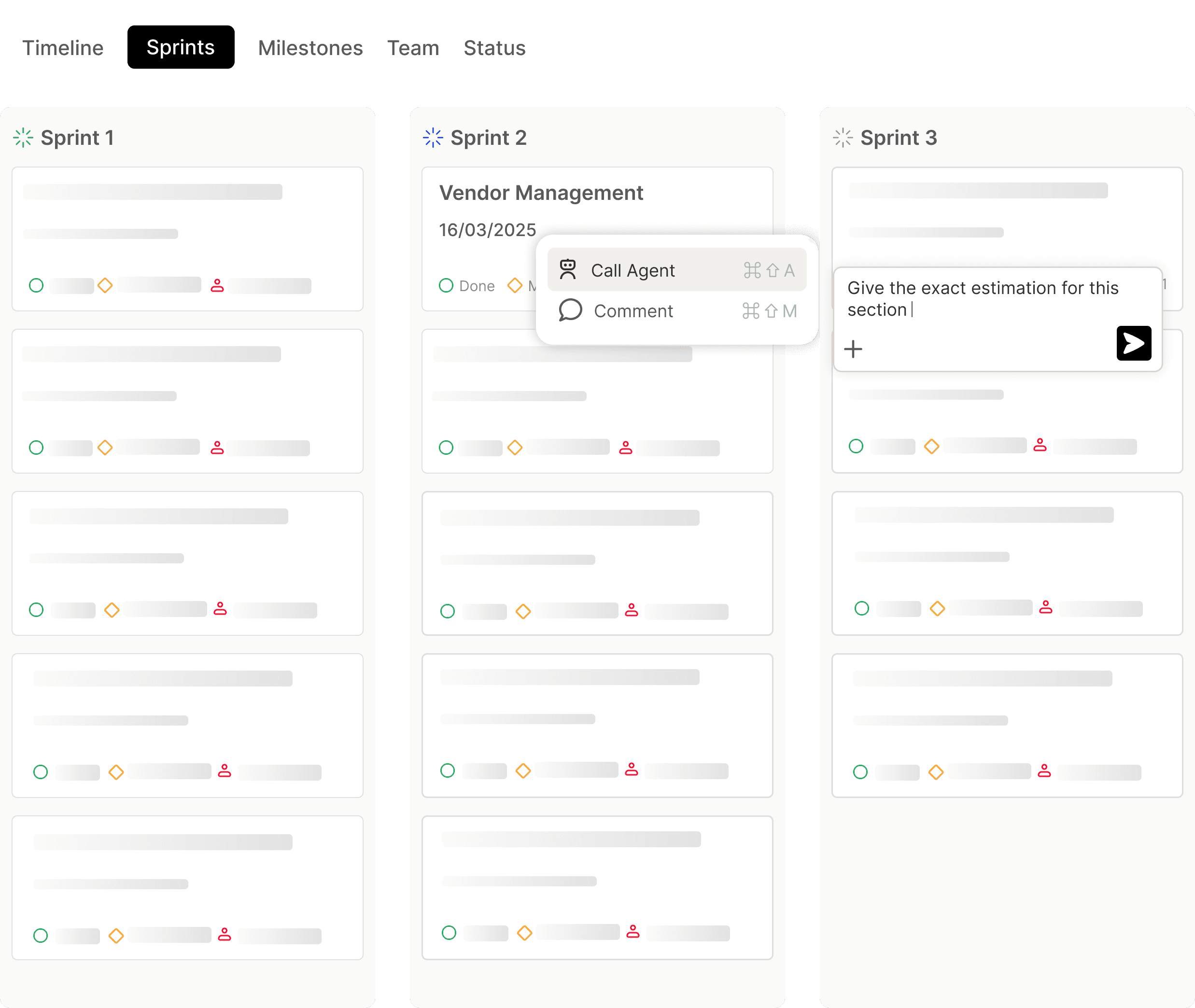The height and width of the screenshot is (1008, 1195).
Task: Switch to the Timeline tab
Action: 63,48
